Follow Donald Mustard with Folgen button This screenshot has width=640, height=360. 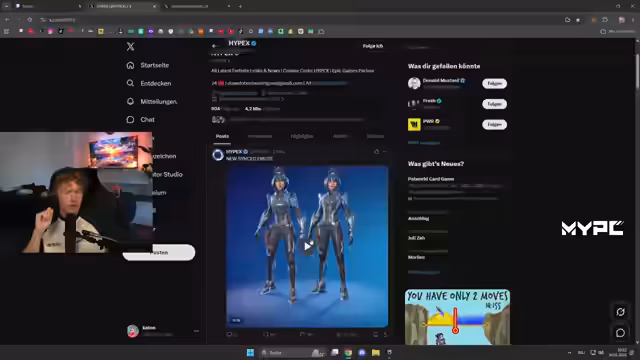[494, 83]
